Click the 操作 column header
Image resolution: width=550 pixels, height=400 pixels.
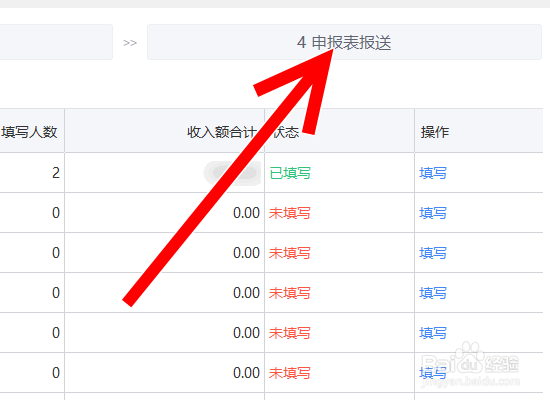[435, 132]
